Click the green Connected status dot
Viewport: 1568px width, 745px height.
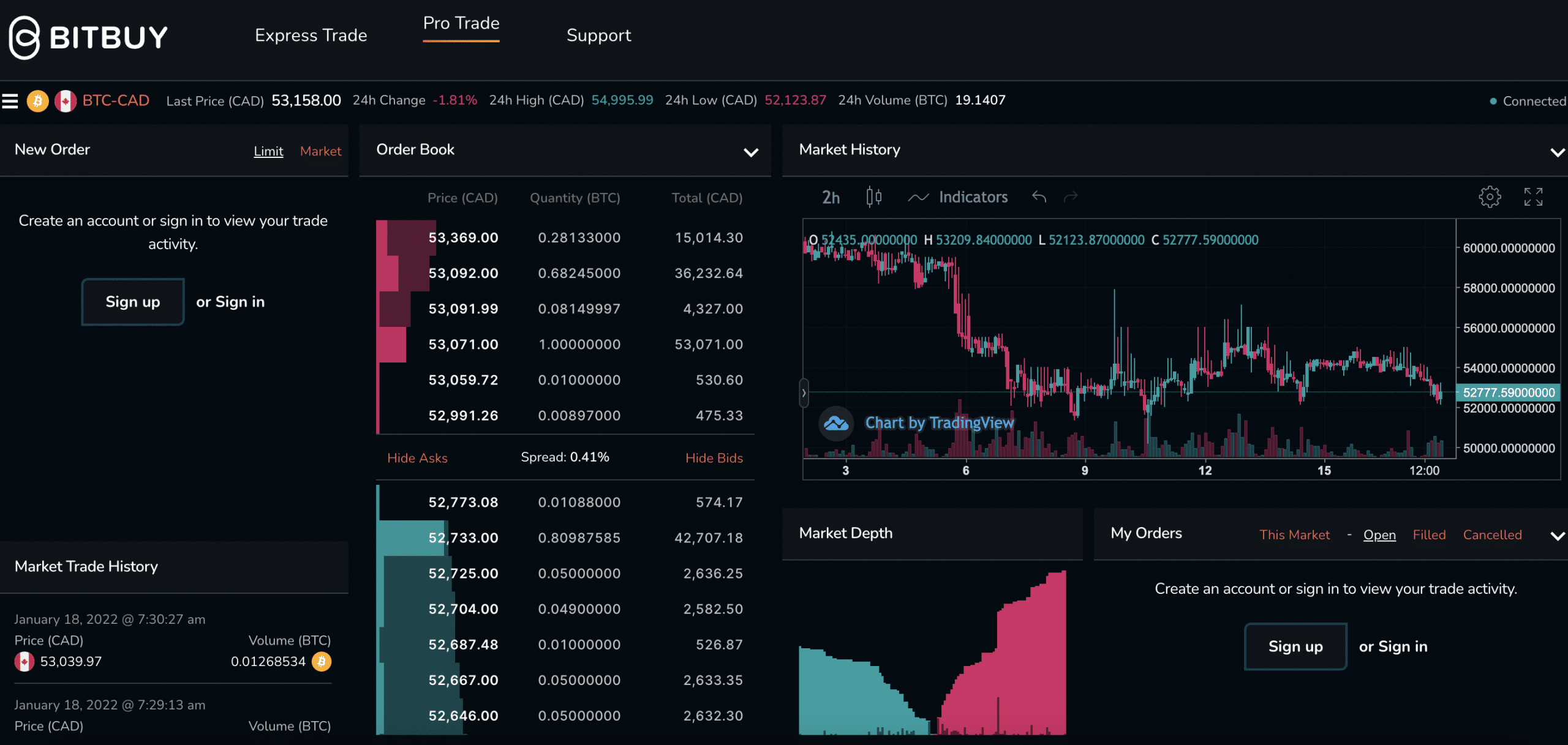coord(1493,101)
